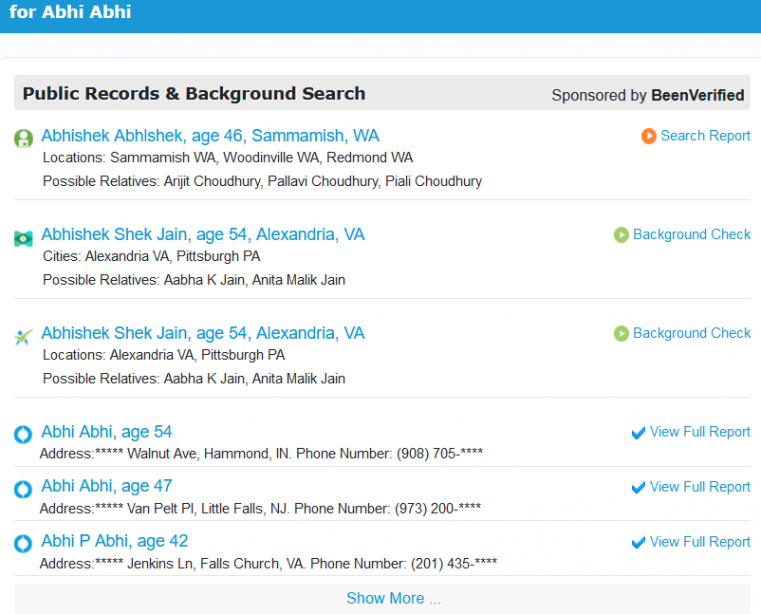Click checkmark icon for Abhi Abhi age 47 report
Screen dimensions: 761x614
[638, 488]
